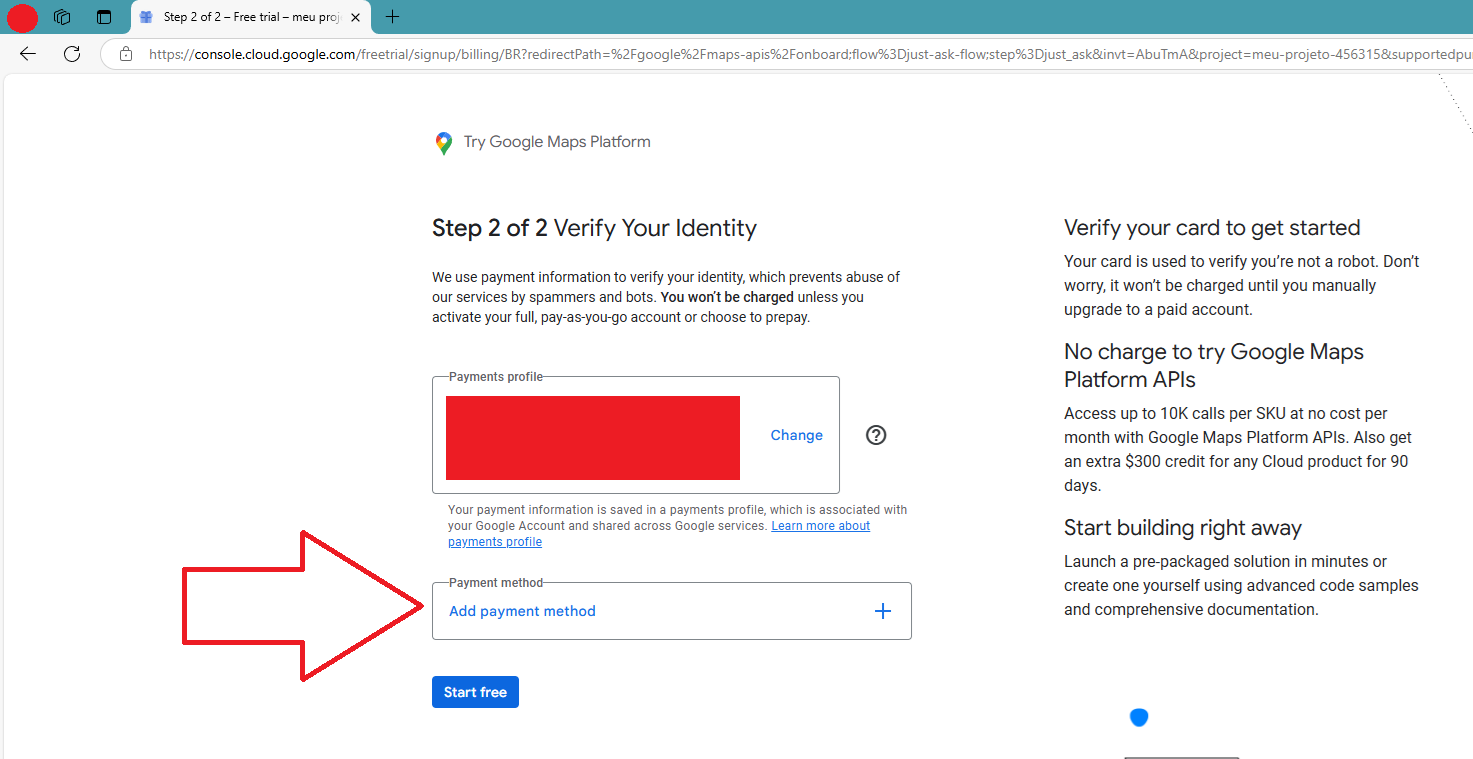
Task: Click the blue dot illustration near bottom right
Action: [x=1139, y=716]
